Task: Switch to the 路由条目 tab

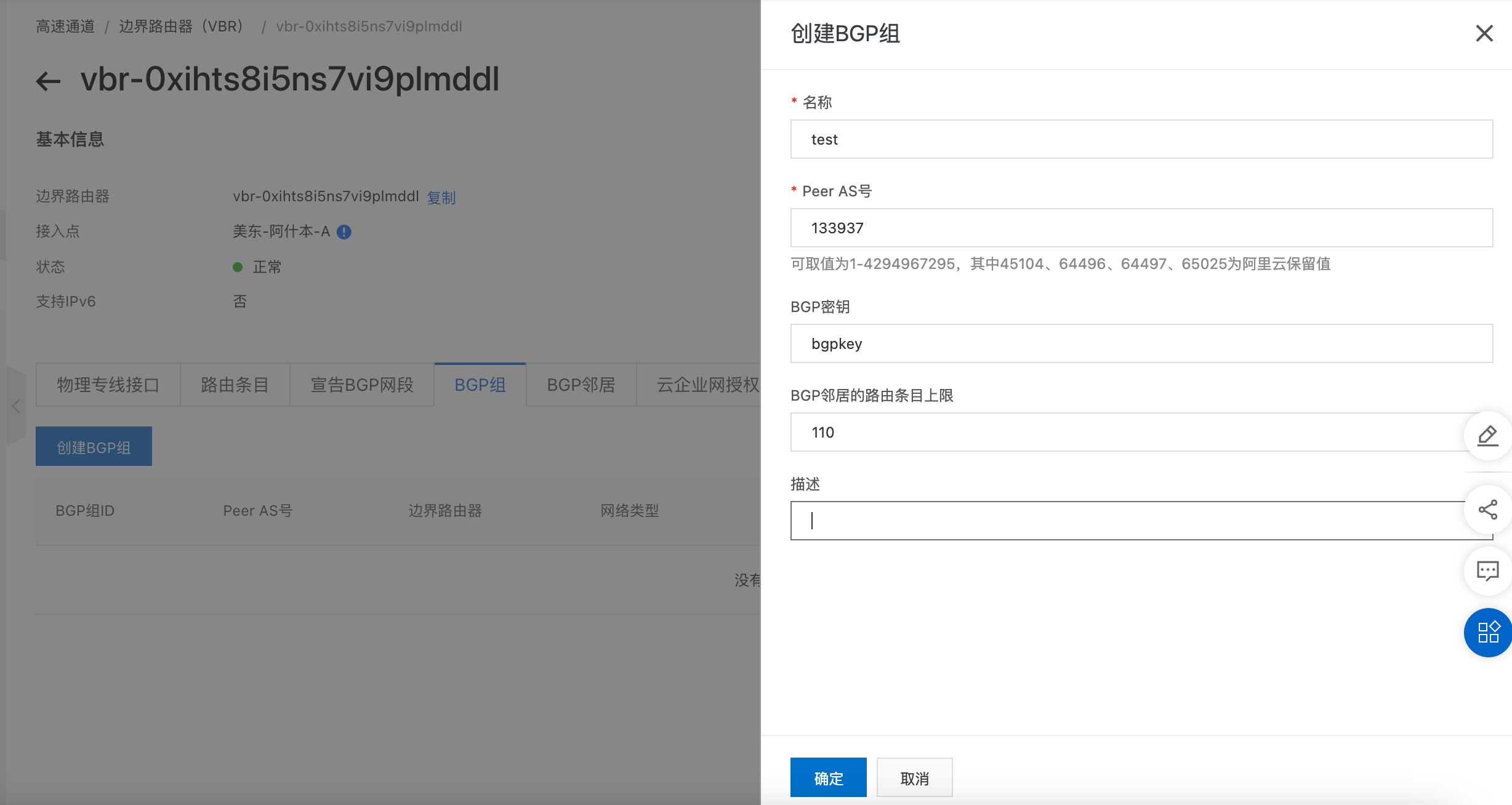Action: pos(235,385)
